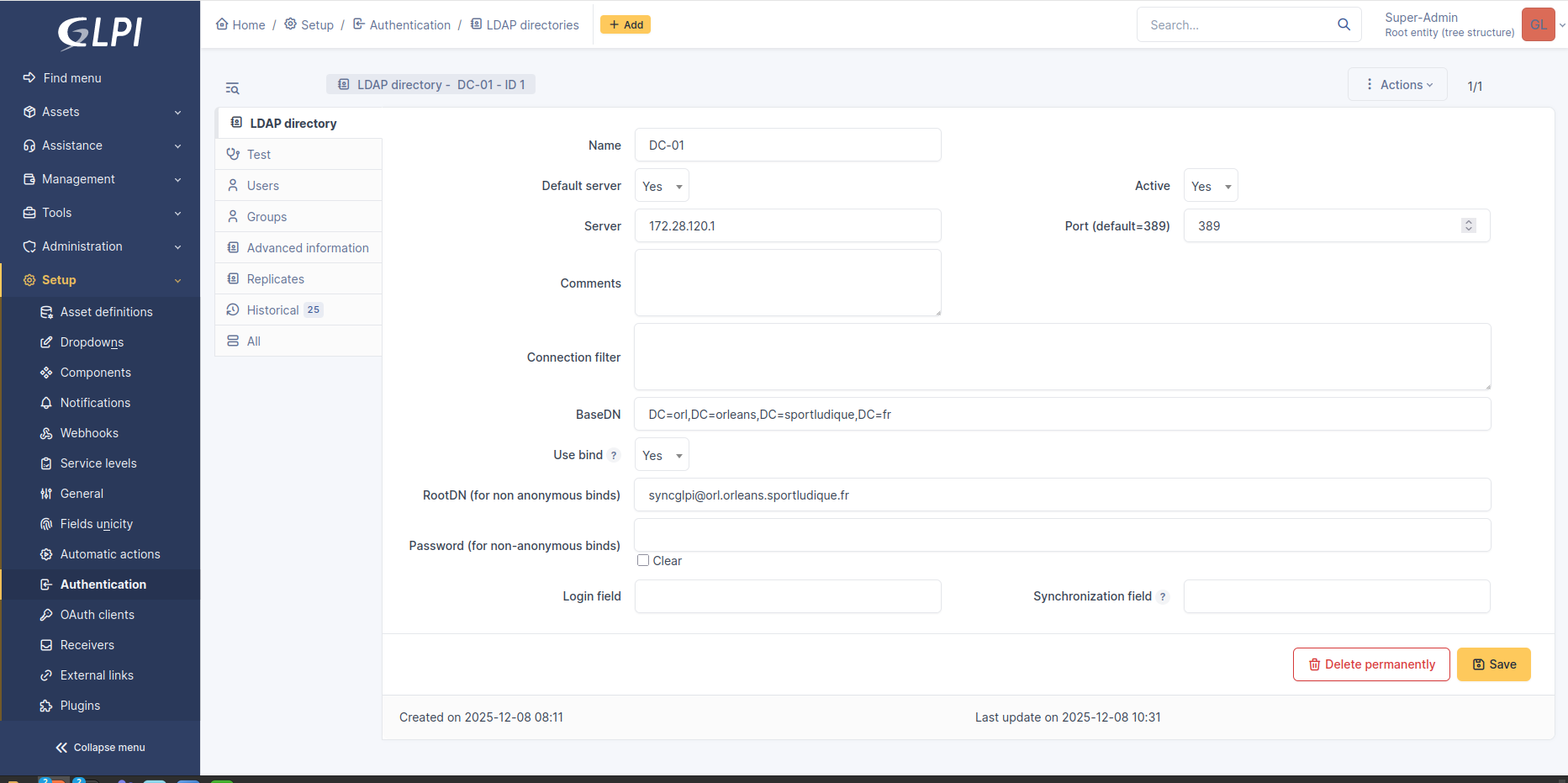Click the browse tabs search icon above the form

click(232, 87)
